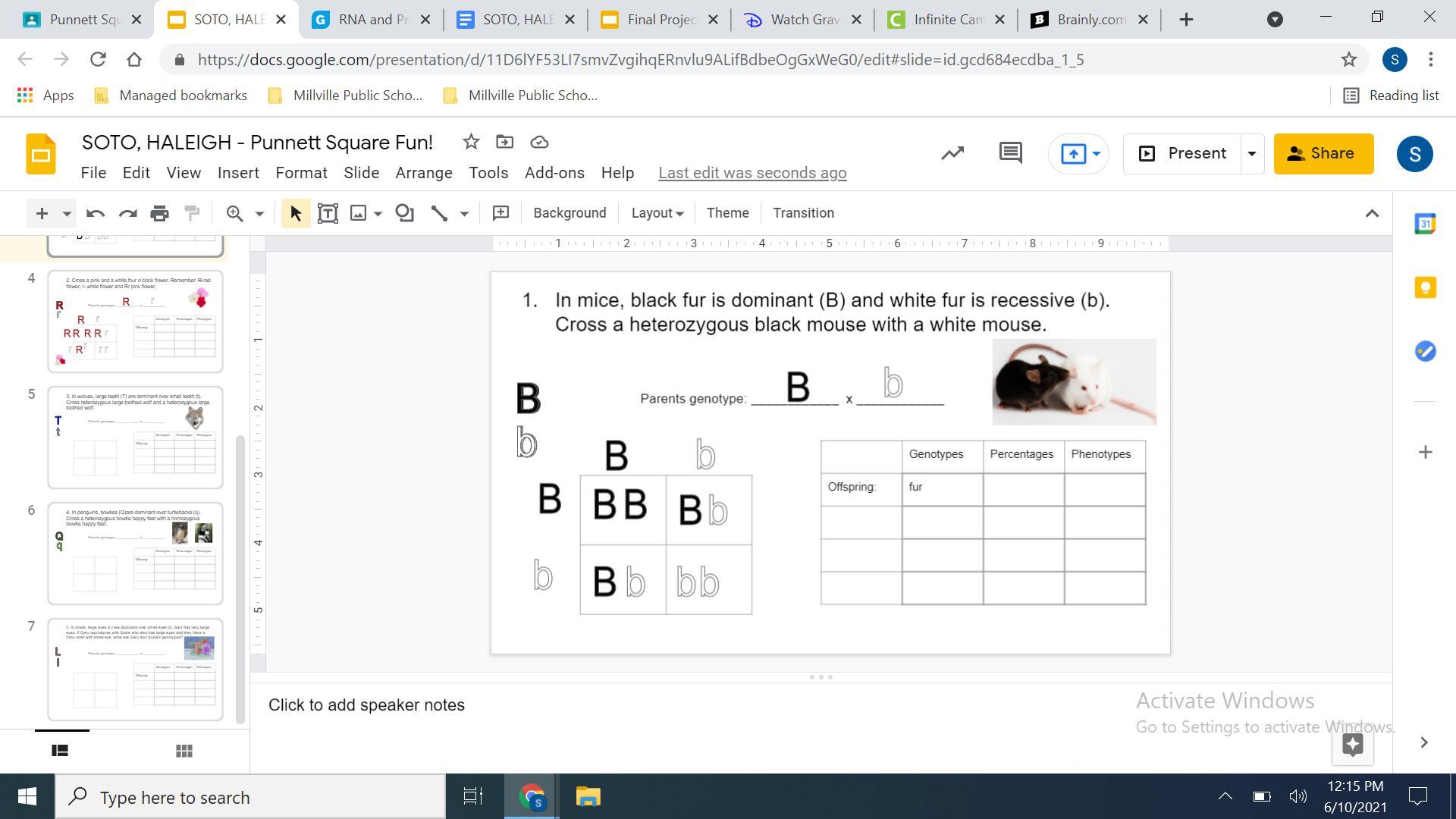Image resolution: width=1456 pixels, height=819 pixels.
Task: Expand Present options dropdown arrow
Action: (x=1252, y=153)
